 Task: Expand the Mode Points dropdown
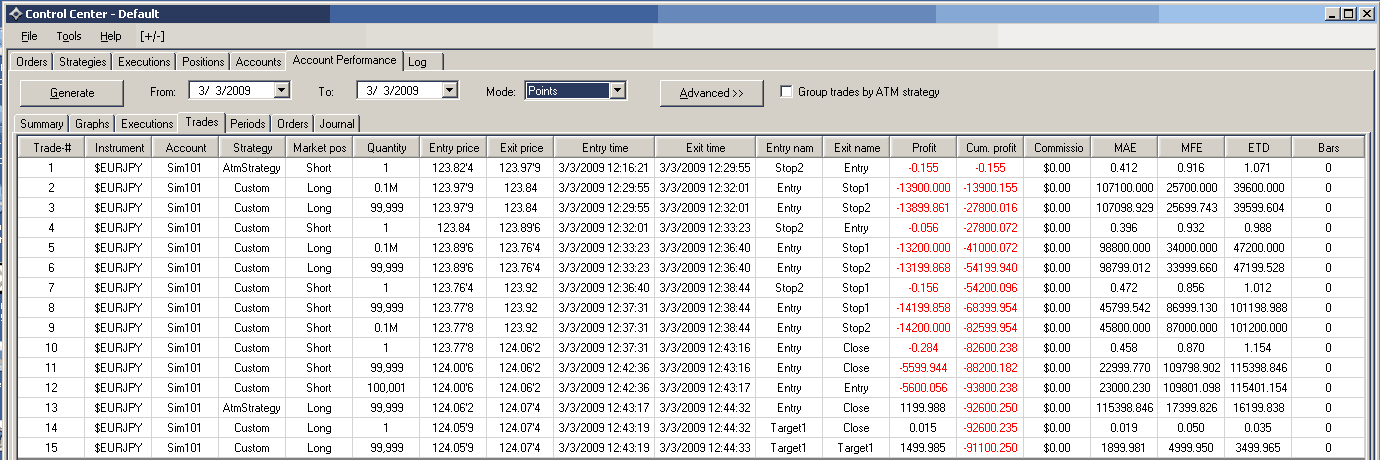[617, 91]
